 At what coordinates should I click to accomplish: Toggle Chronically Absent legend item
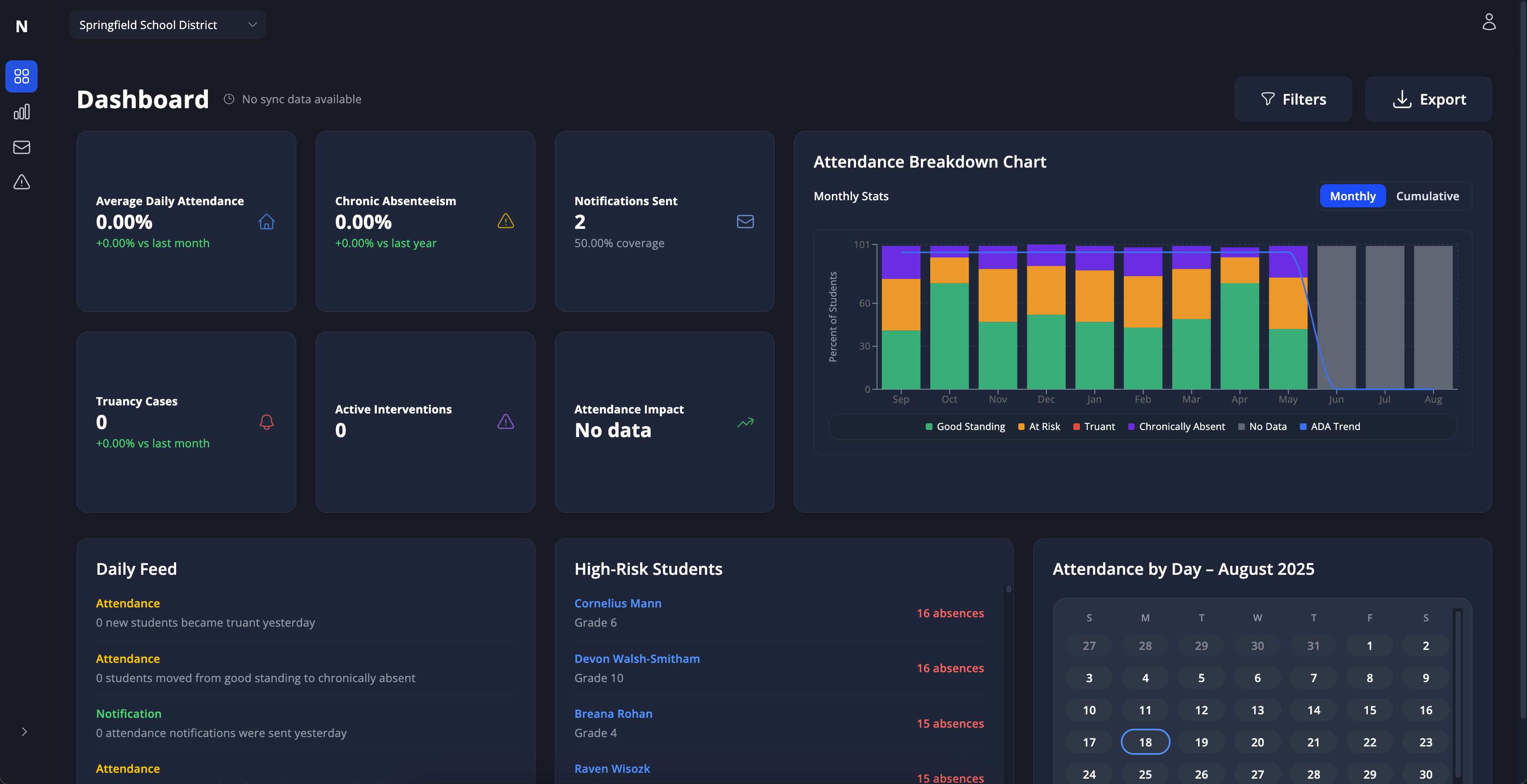(1176, 427)
